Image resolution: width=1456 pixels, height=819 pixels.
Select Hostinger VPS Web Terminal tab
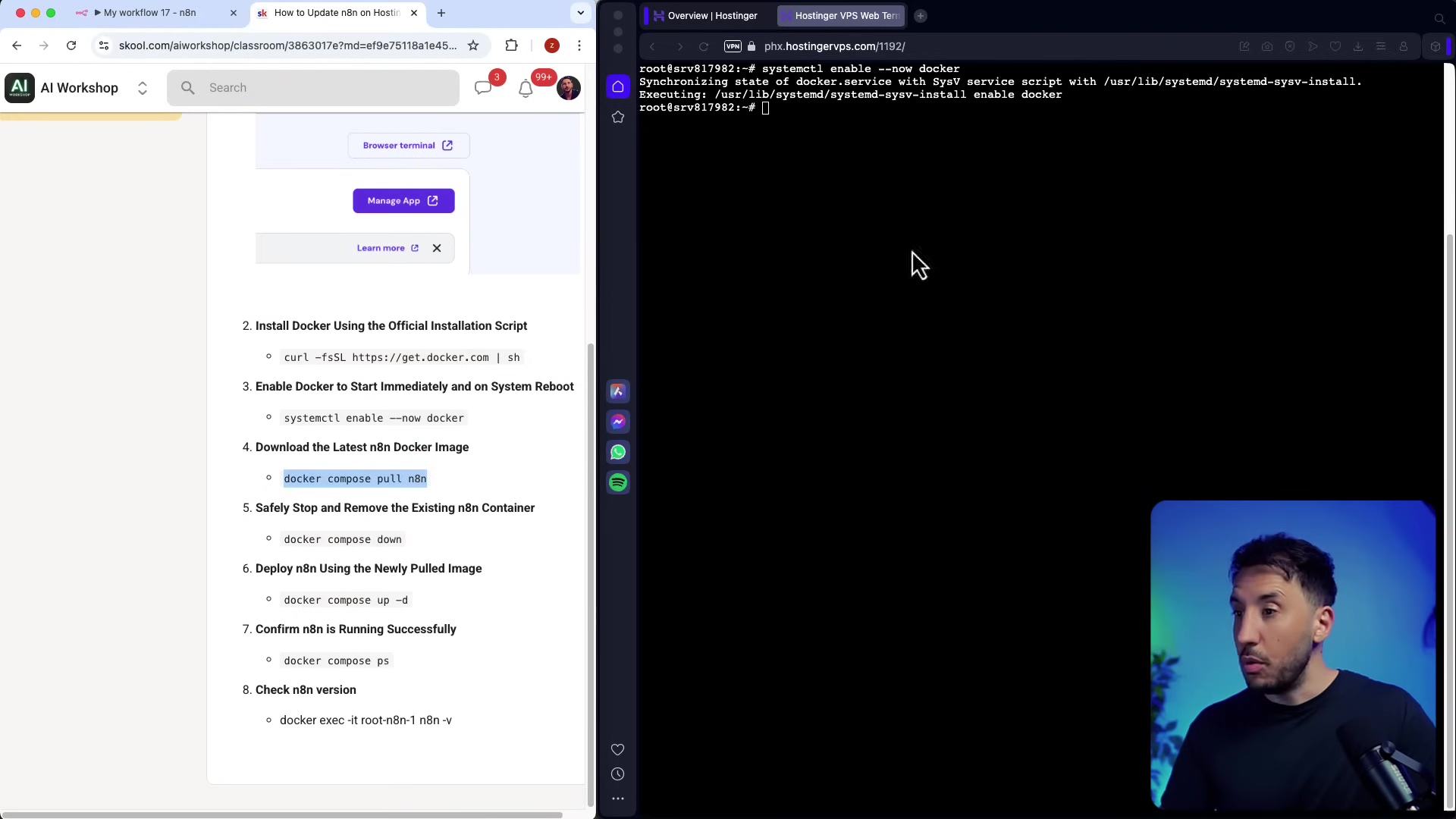pyautogui.click(x=842, y=16)
